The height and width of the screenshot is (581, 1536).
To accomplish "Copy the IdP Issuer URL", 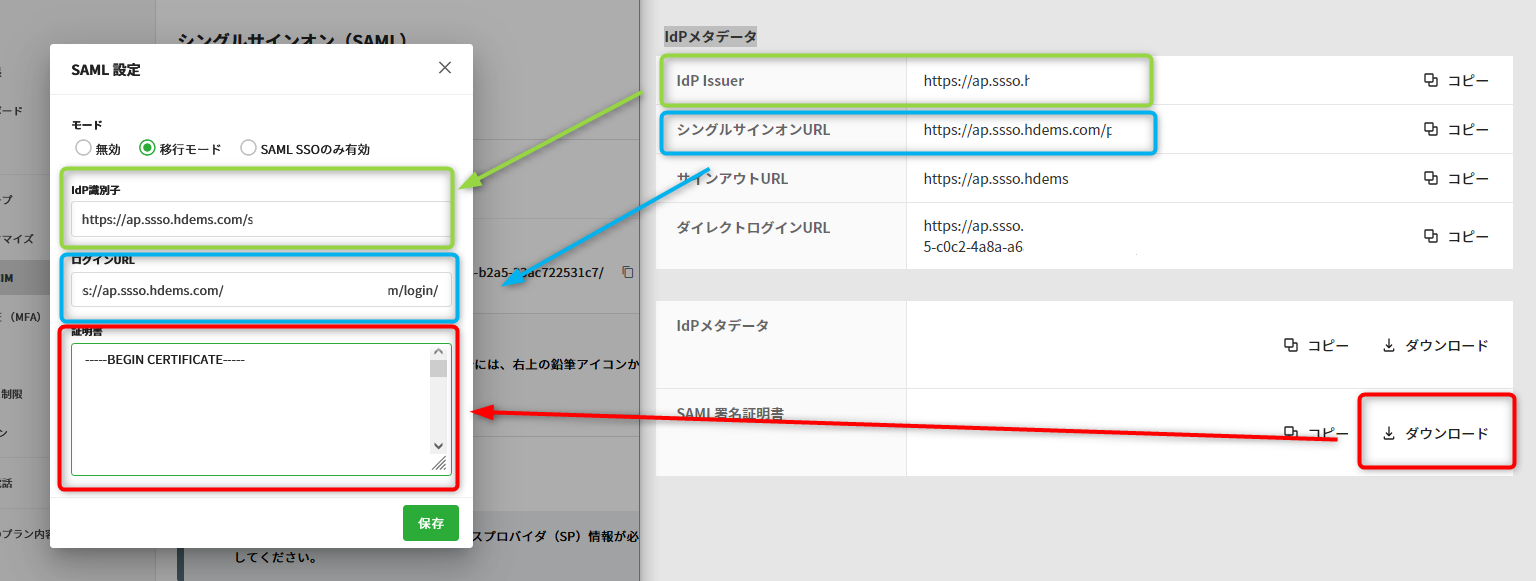I will 1456,81.
